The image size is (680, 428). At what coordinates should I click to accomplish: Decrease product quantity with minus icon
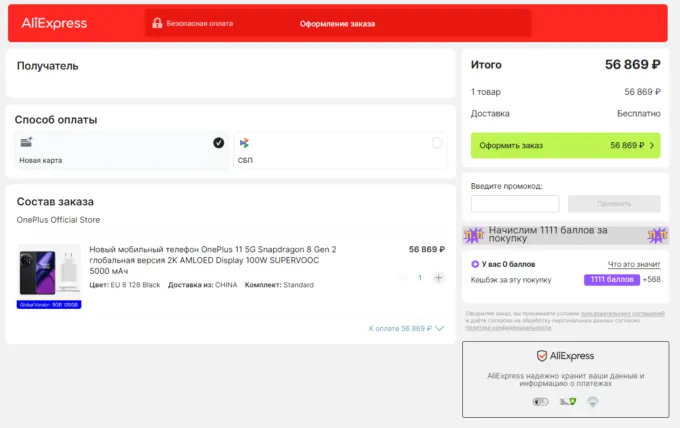click(x=402, y=277)
